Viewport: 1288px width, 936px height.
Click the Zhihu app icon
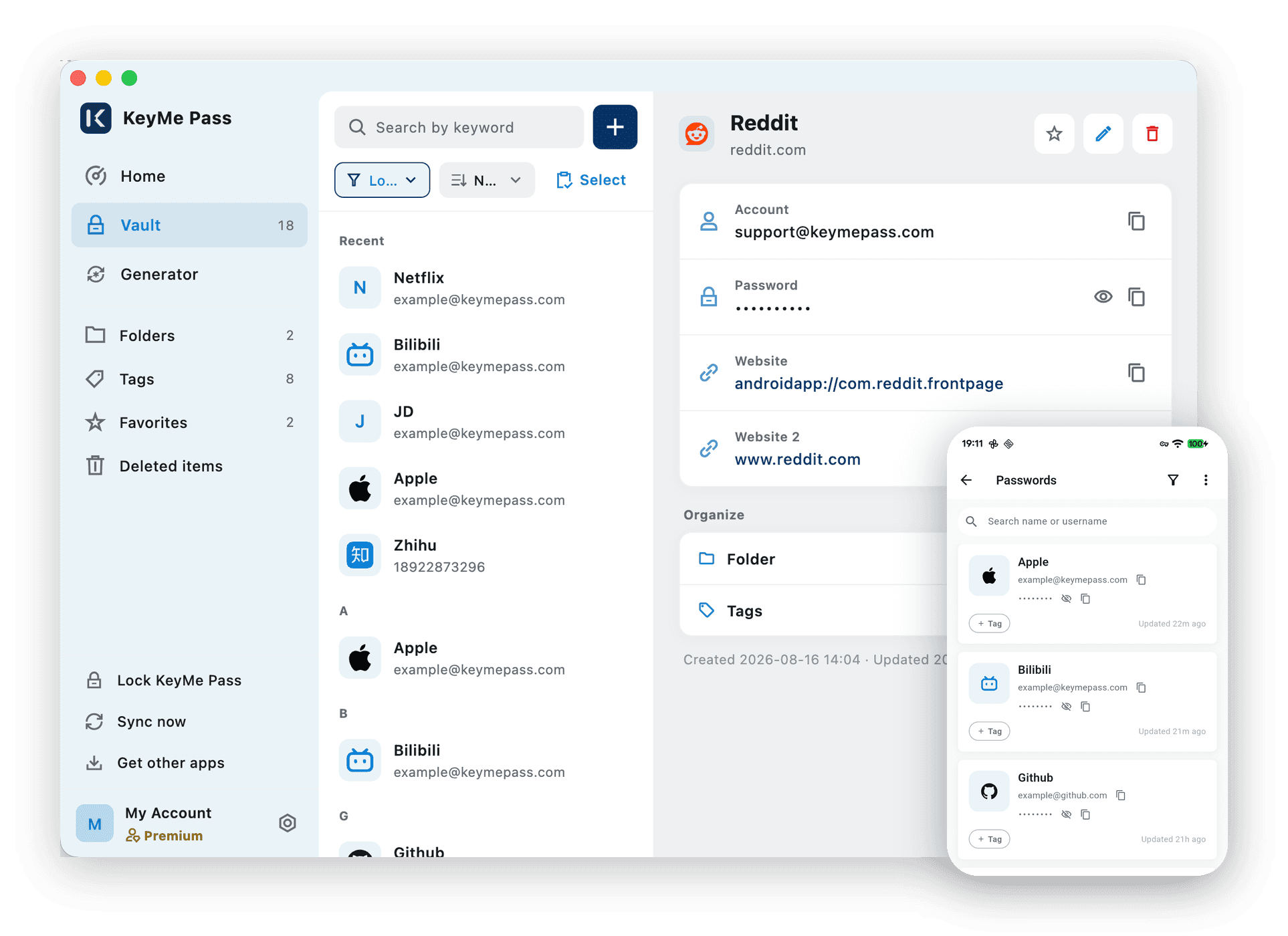360,555
